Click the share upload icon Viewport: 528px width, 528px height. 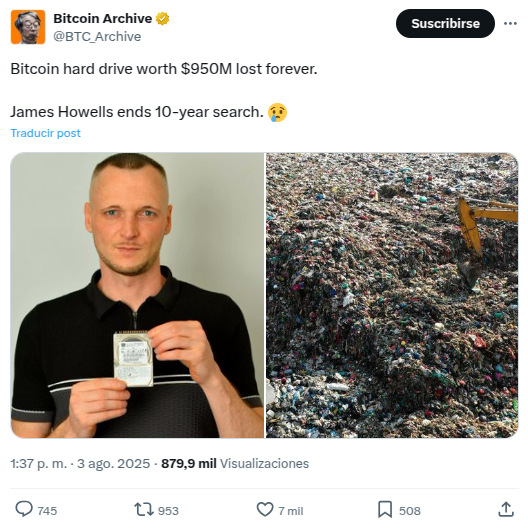[x=505, y=509]
